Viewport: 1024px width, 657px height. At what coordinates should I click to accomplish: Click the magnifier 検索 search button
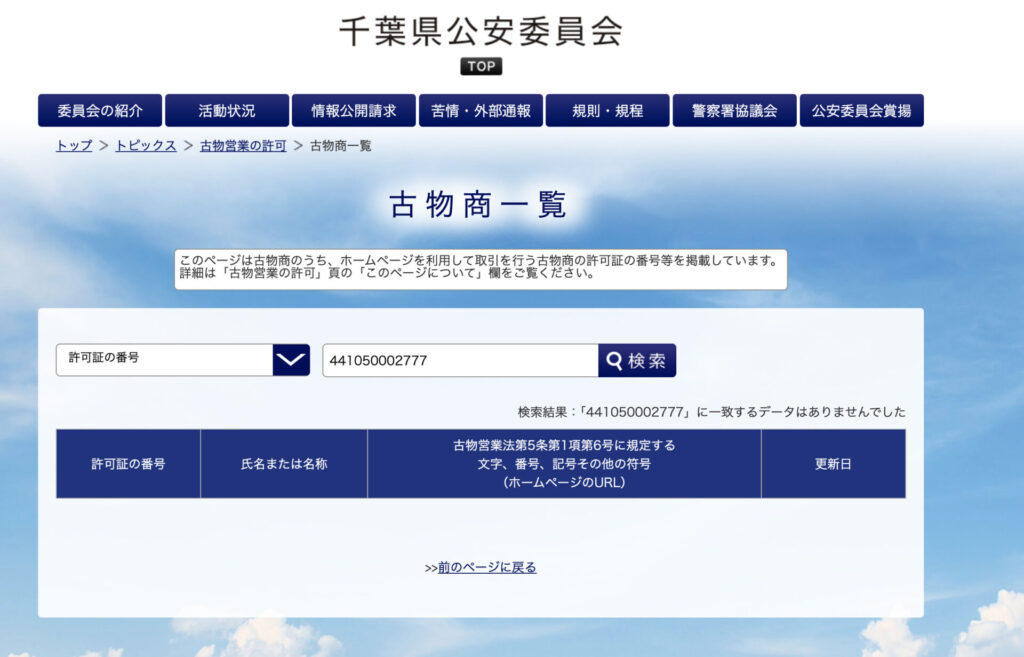(637, 361)
